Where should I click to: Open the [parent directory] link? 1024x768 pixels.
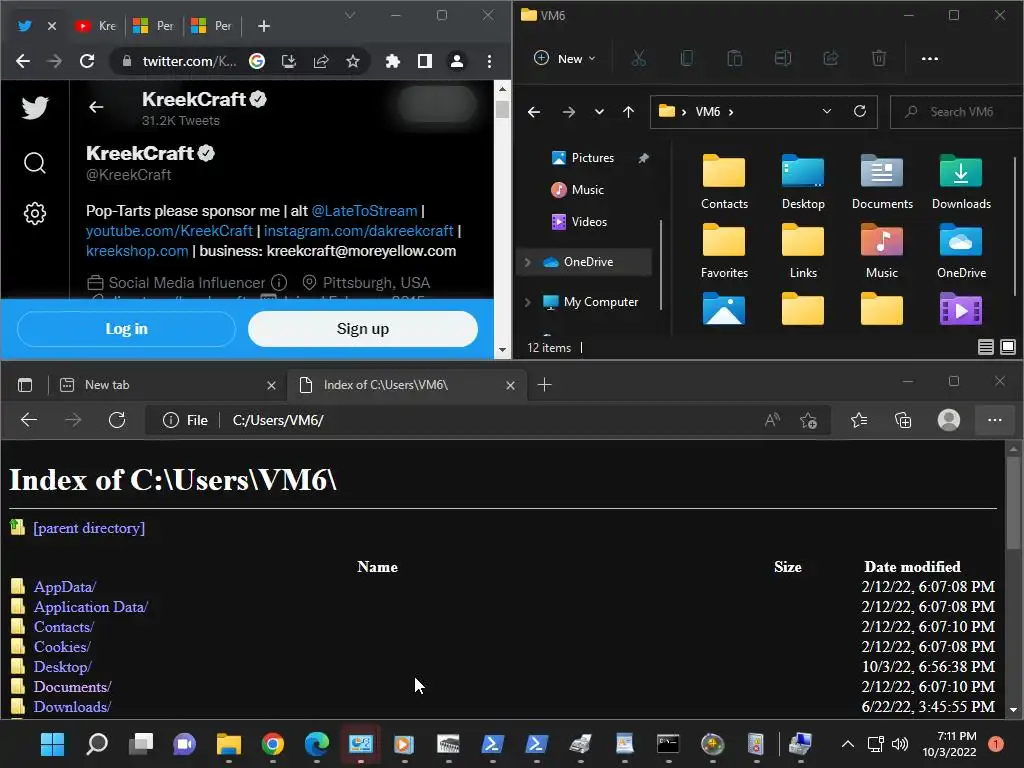pos(89,528)
